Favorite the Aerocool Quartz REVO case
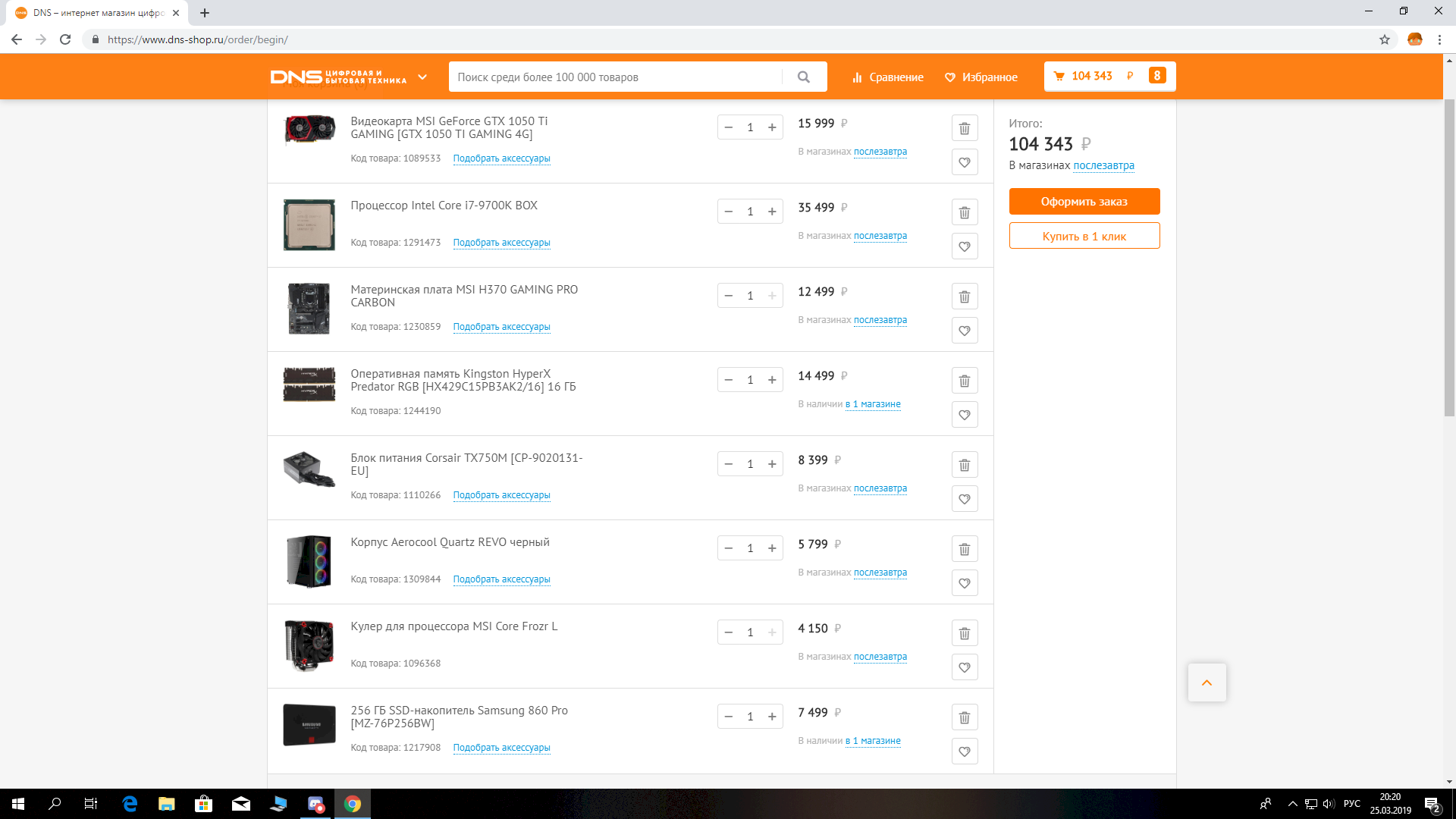 pyautogui.click(x=965, y=583)
